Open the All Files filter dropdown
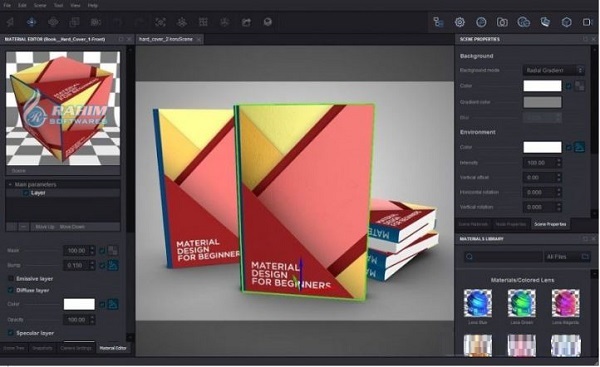The image size is (600, 367). (x=567, y=256)
